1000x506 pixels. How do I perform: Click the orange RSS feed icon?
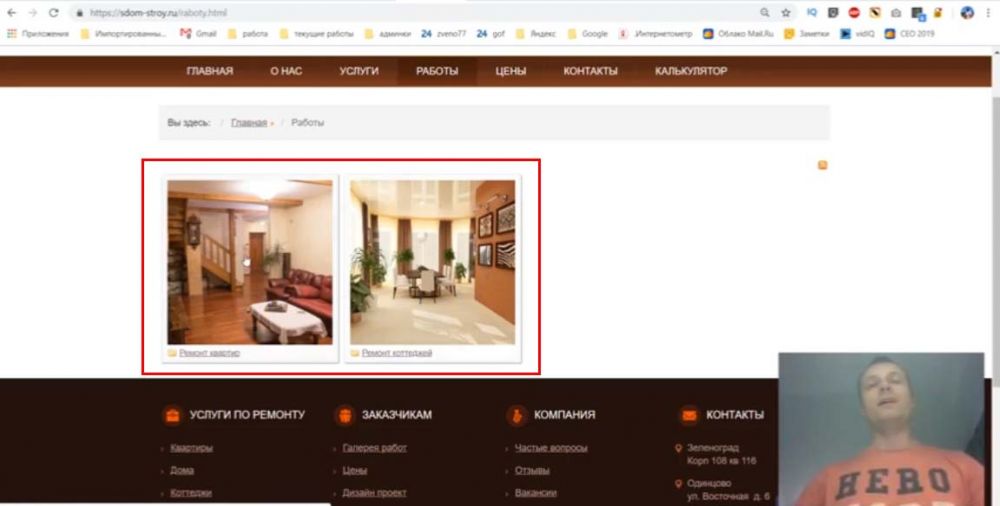823,165
